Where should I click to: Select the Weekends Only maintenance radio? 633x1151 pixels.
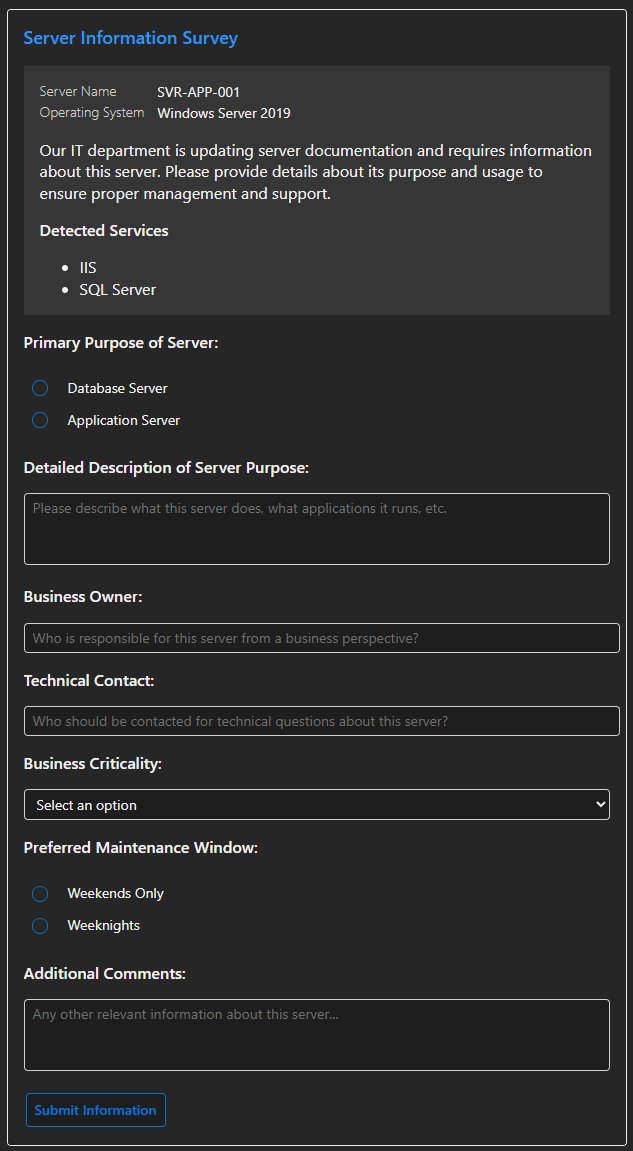(40, 893)
